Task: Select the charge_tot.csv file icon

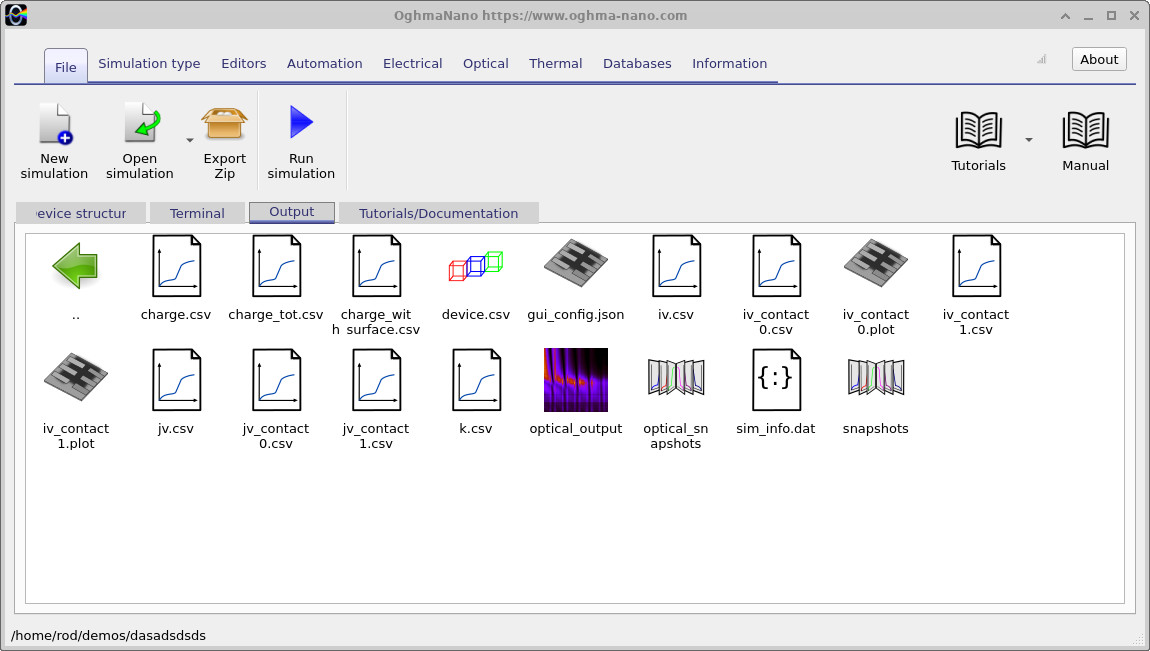Action: pyautogui.click(x=276, y=265)
